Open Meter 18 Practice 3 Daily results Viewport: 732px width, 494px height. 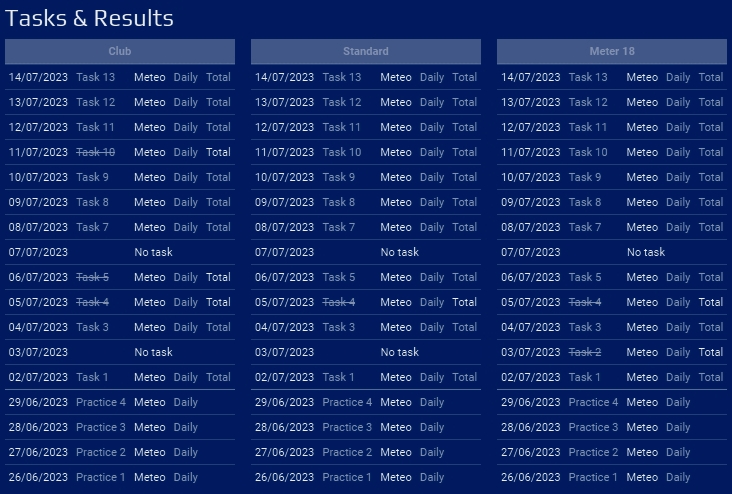[678, 427]
